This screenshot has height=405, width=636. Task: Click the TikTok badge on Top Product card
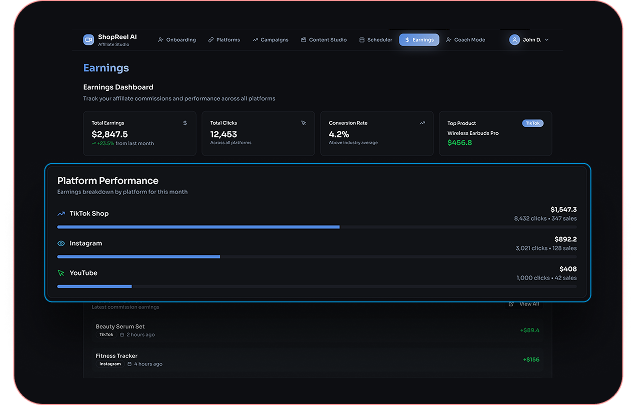click(533, 123)
